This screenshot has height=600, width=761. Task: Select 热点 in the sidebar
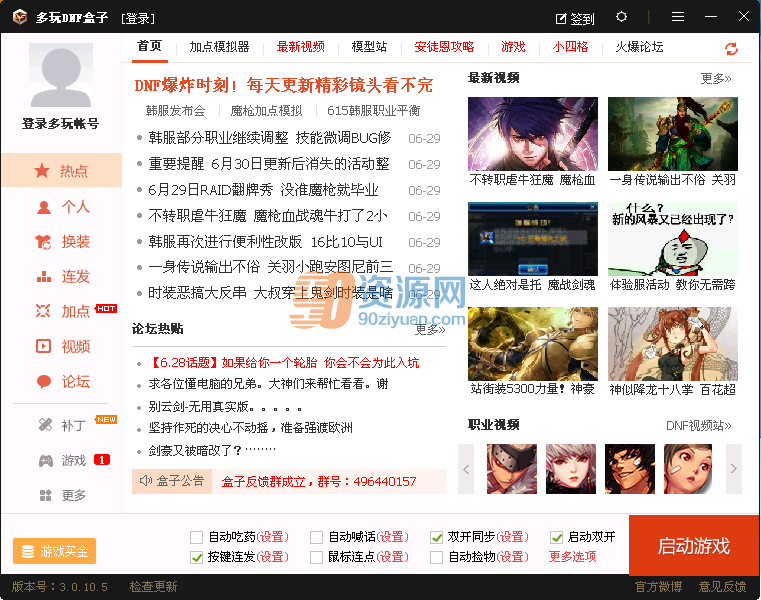(61, 170)
